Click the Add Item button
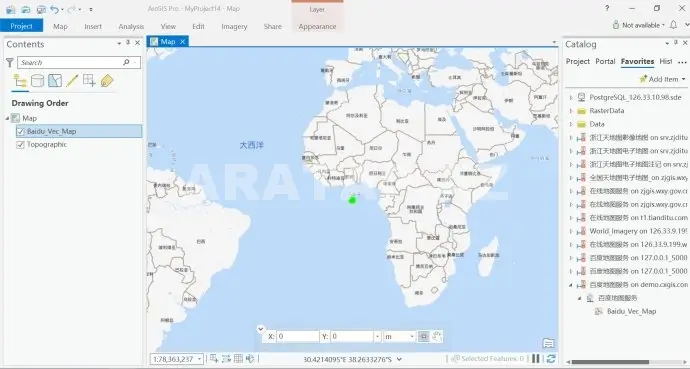The image size is (690, 369). point(662,79)
